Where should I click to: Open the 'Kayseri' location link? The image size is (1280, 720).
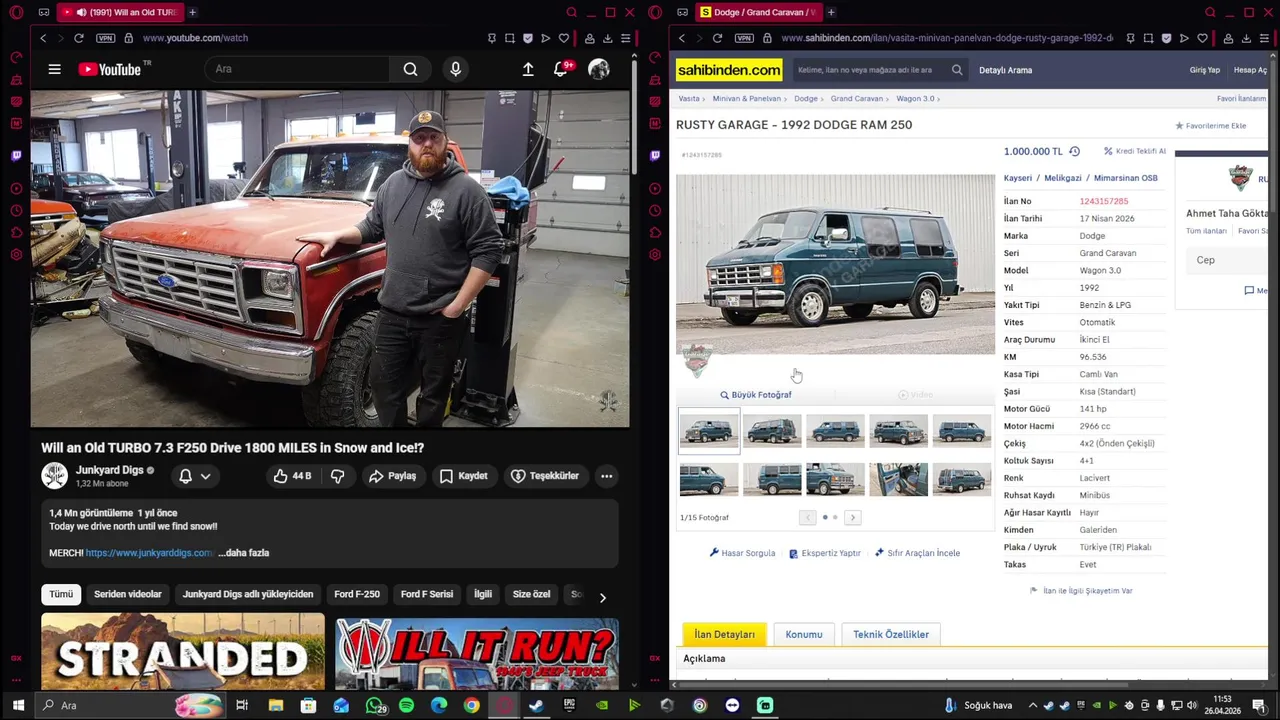[1018, 178]
